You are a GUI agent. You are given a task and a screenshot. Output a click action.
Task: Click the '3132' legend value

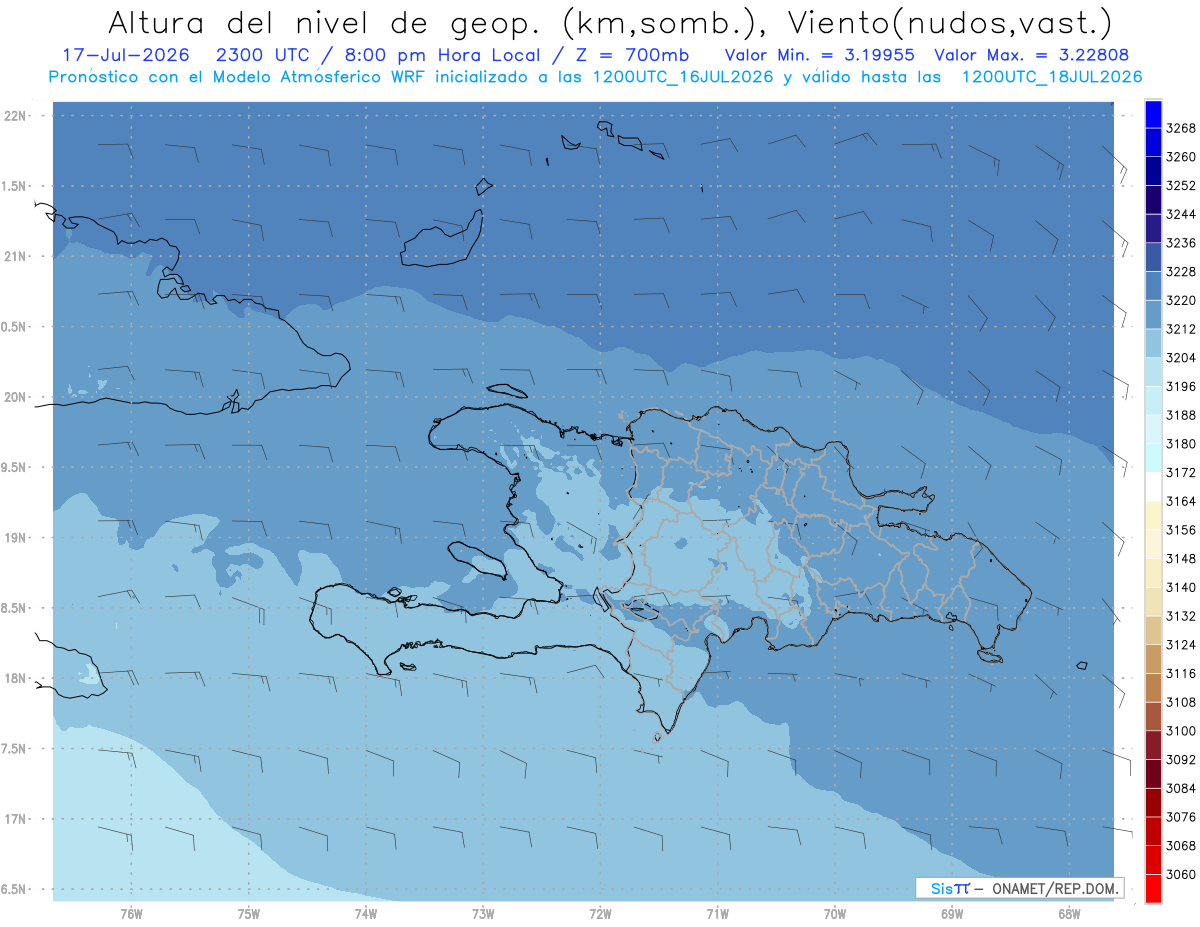[x=1181, y=616]
